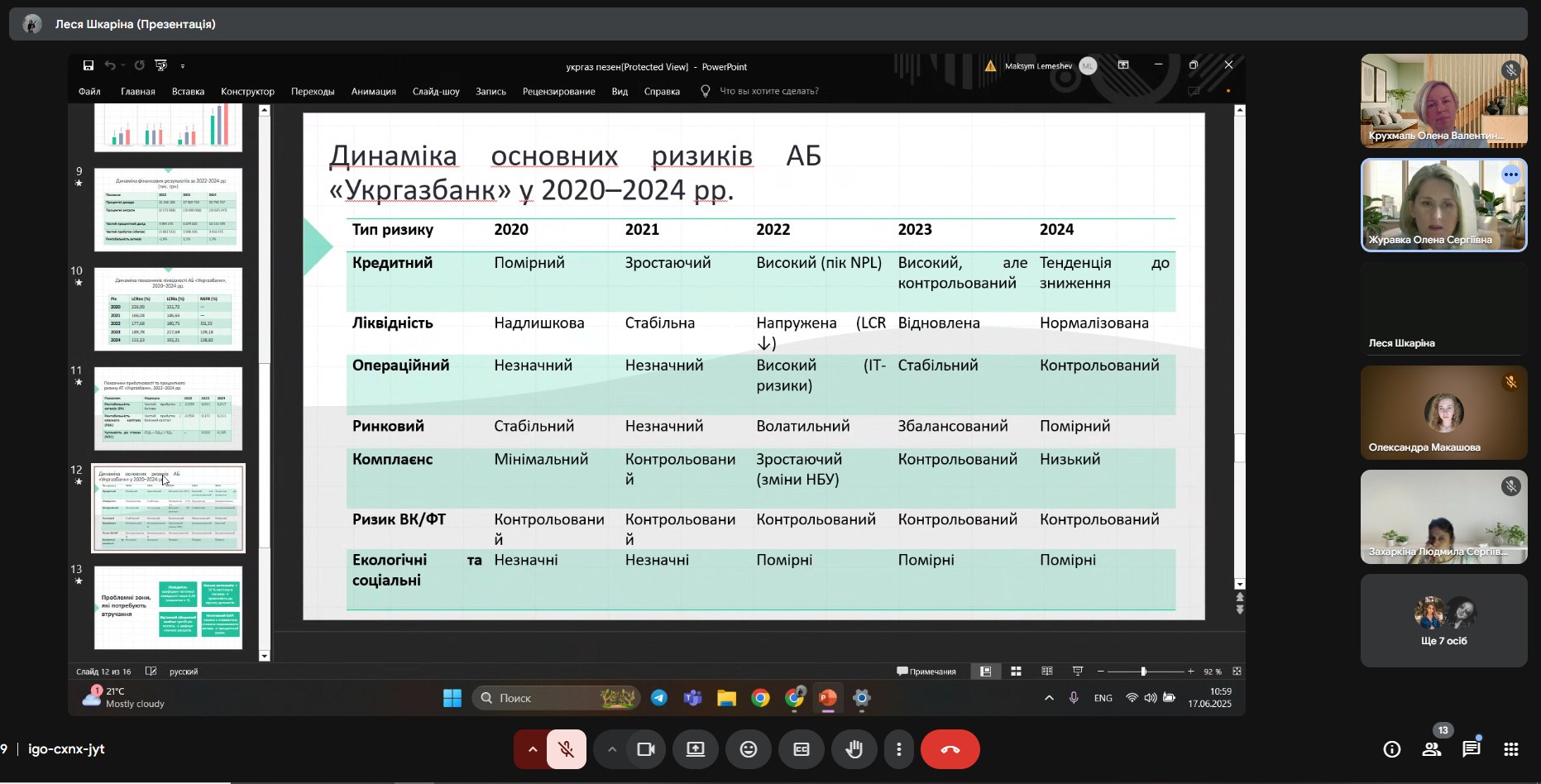The image size is (1541, 784).
Task: Click the red leave call button
Action: click(950, 749)
